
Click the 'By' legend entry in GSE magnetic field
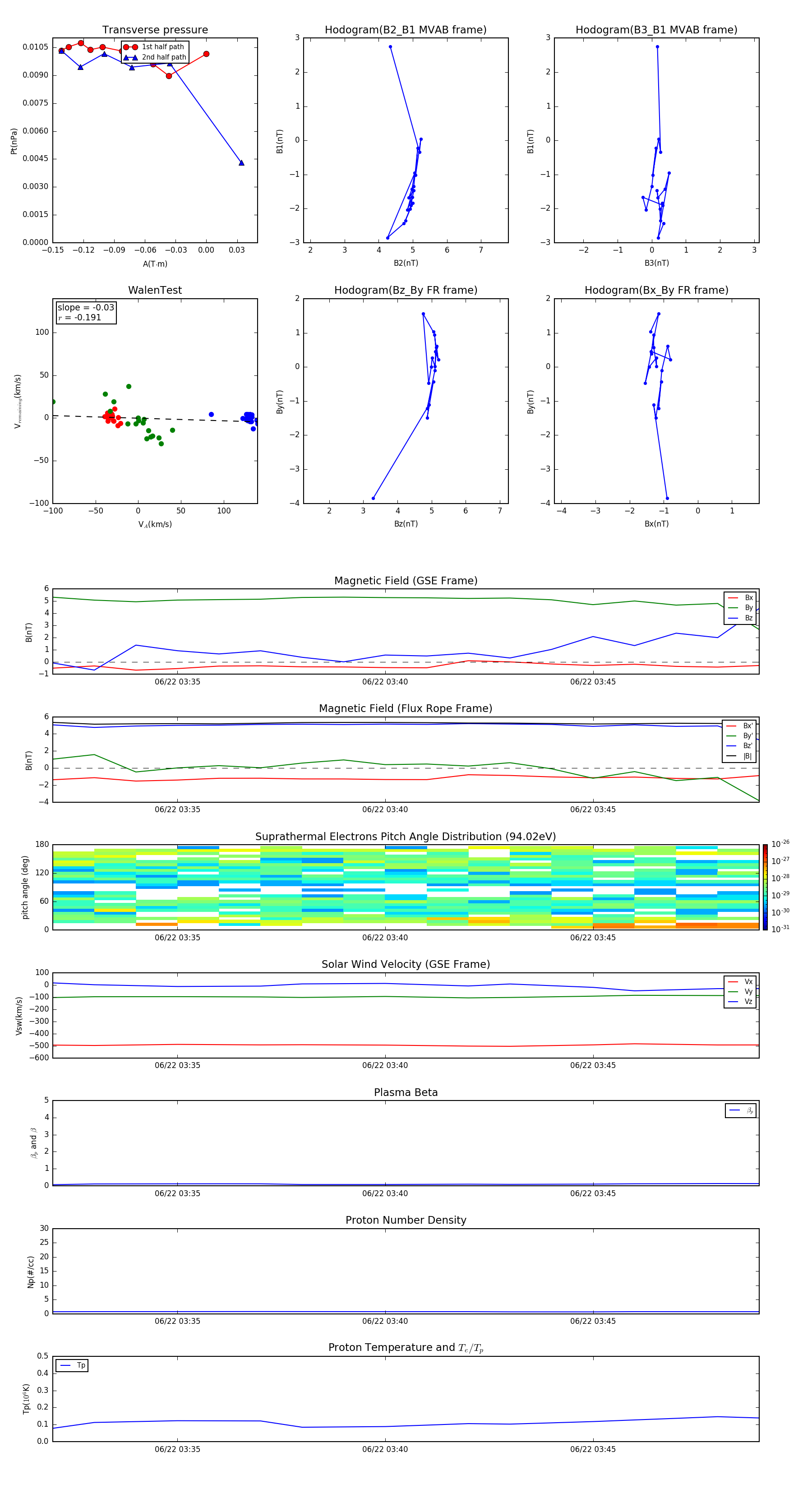click(740, 607)
